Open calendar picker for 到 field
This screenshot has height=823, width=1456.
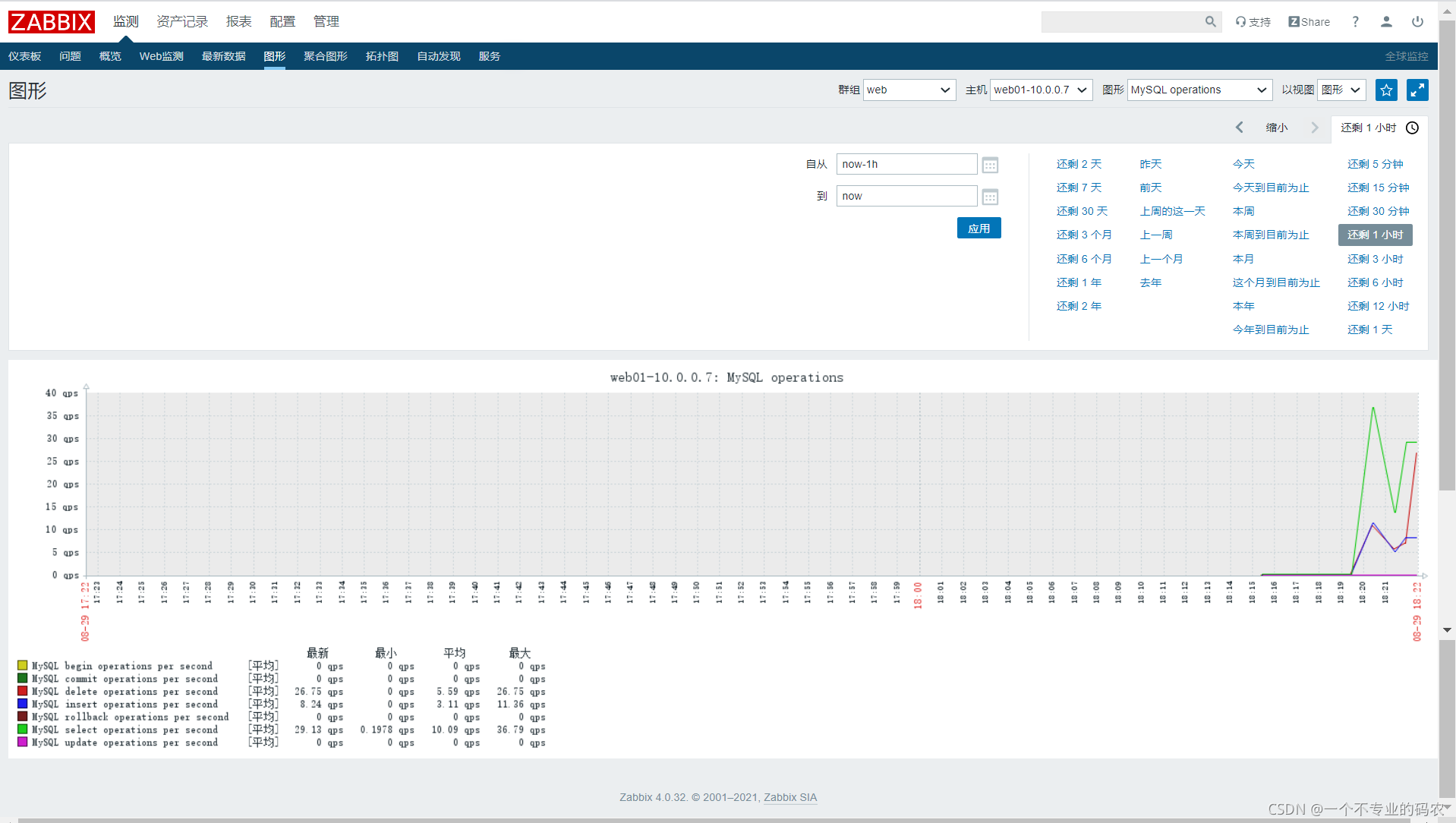point(990,197)
